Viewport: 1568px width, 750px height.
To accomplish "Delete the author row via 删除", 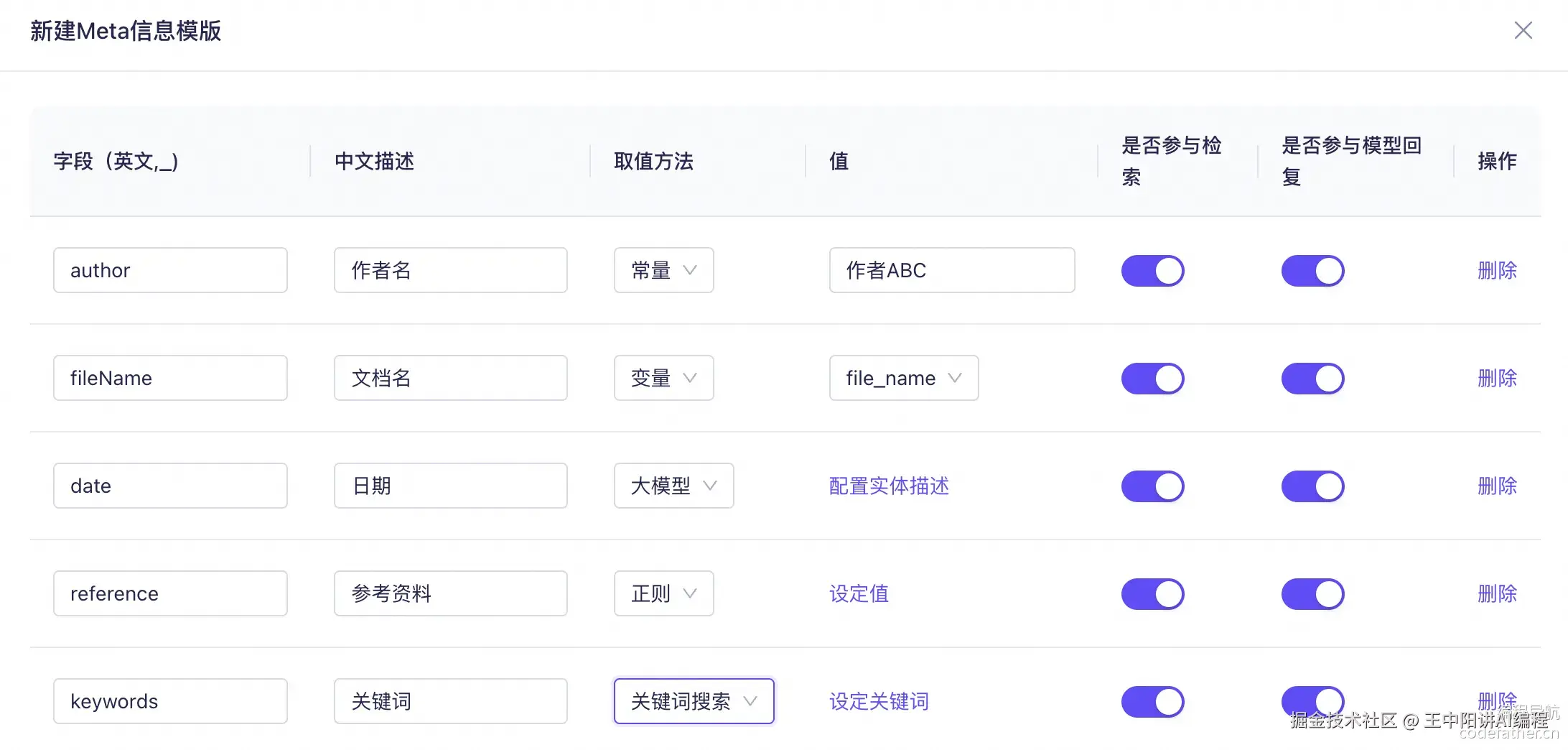I will pos(1497,271).
